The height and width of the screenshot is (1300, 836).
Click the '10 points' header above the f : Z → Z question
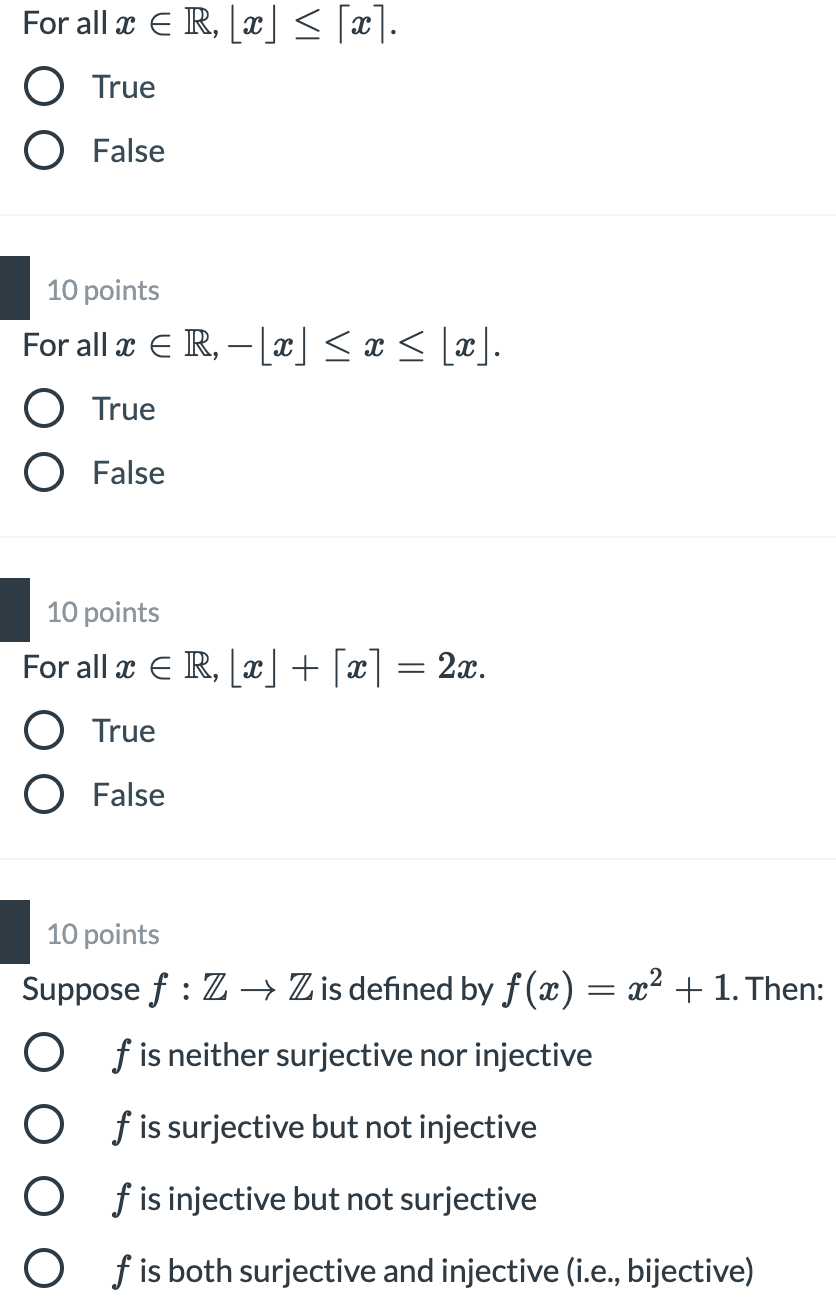tap(102, 934)
